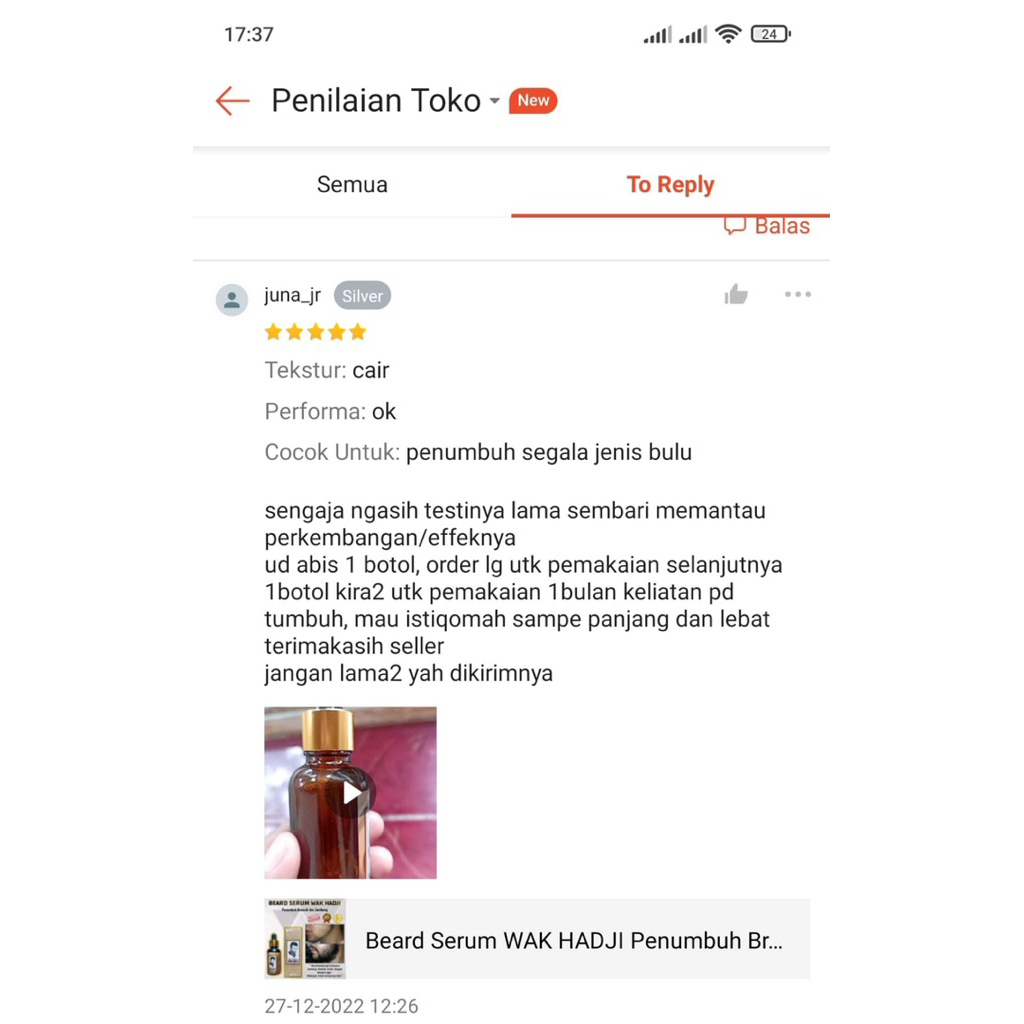Viewport: 1024px width, 1024px height.
Task: Open the Beard Serum product thumbnail
Action: point(305,938)
